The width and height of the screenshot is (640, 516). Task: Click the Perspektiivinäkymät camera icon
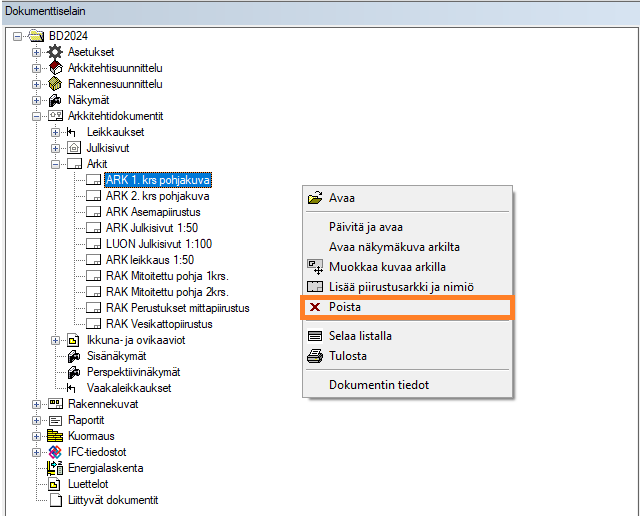pyautogui.click(x=74, y=372)
